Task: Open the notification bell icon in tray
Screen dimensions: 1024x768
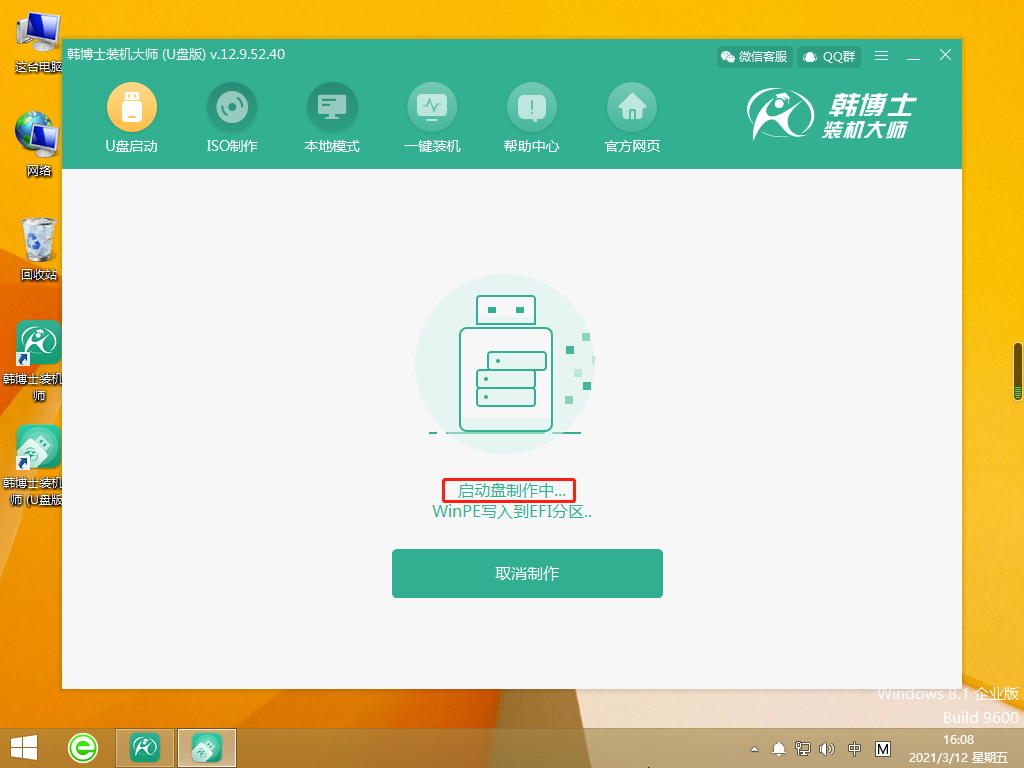Action: tap(778, 746)
